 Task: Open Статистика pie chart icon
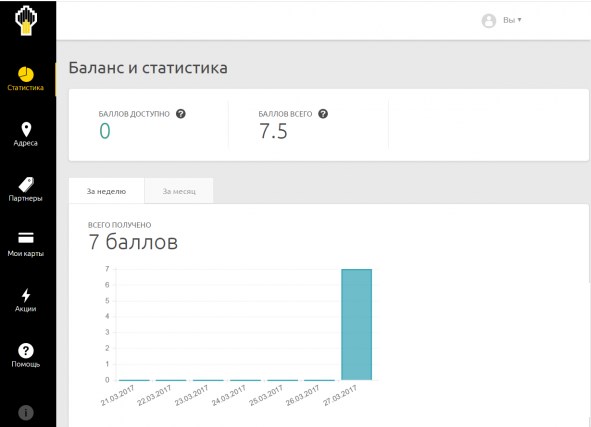(x=26, y=74)
